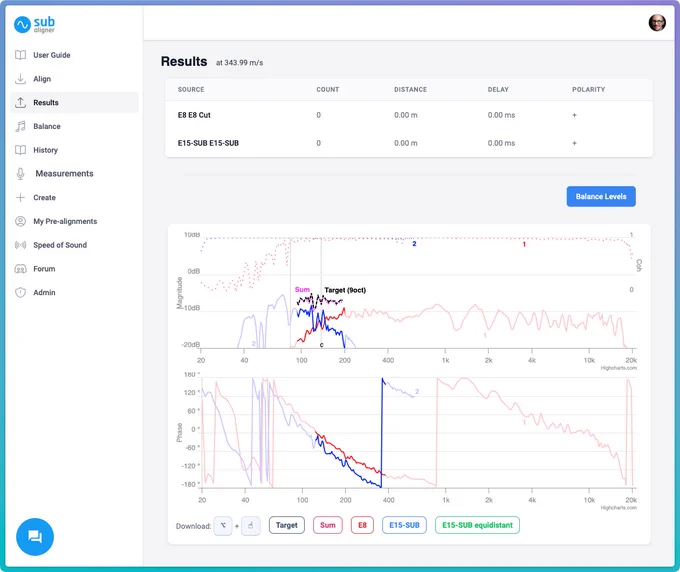
Task: Click the Results upload-arrow icon
Action: (x=20, y=103)
